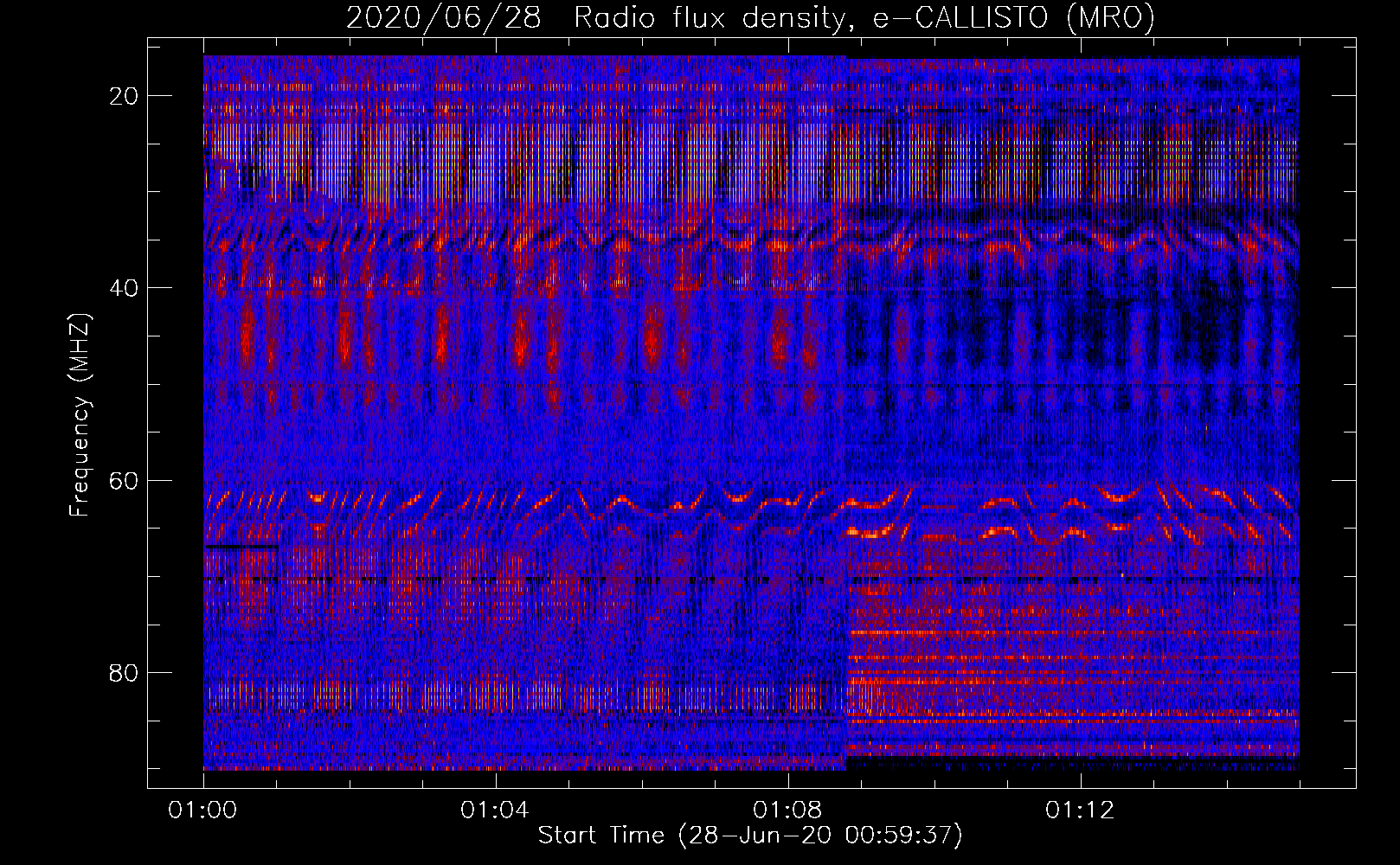
Task: Click the '01:00' time tick label
Action: (203, 810)
